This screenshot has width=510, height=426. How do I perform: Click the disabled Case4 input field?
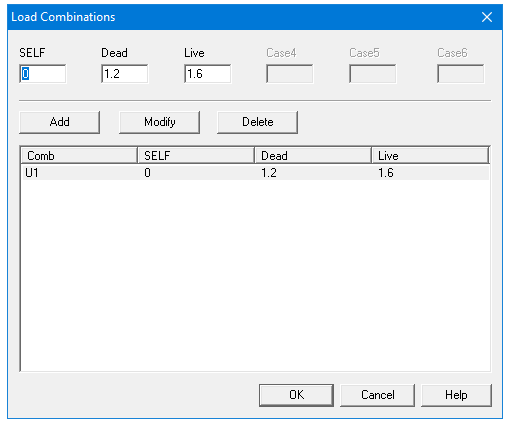pos(290,74)
